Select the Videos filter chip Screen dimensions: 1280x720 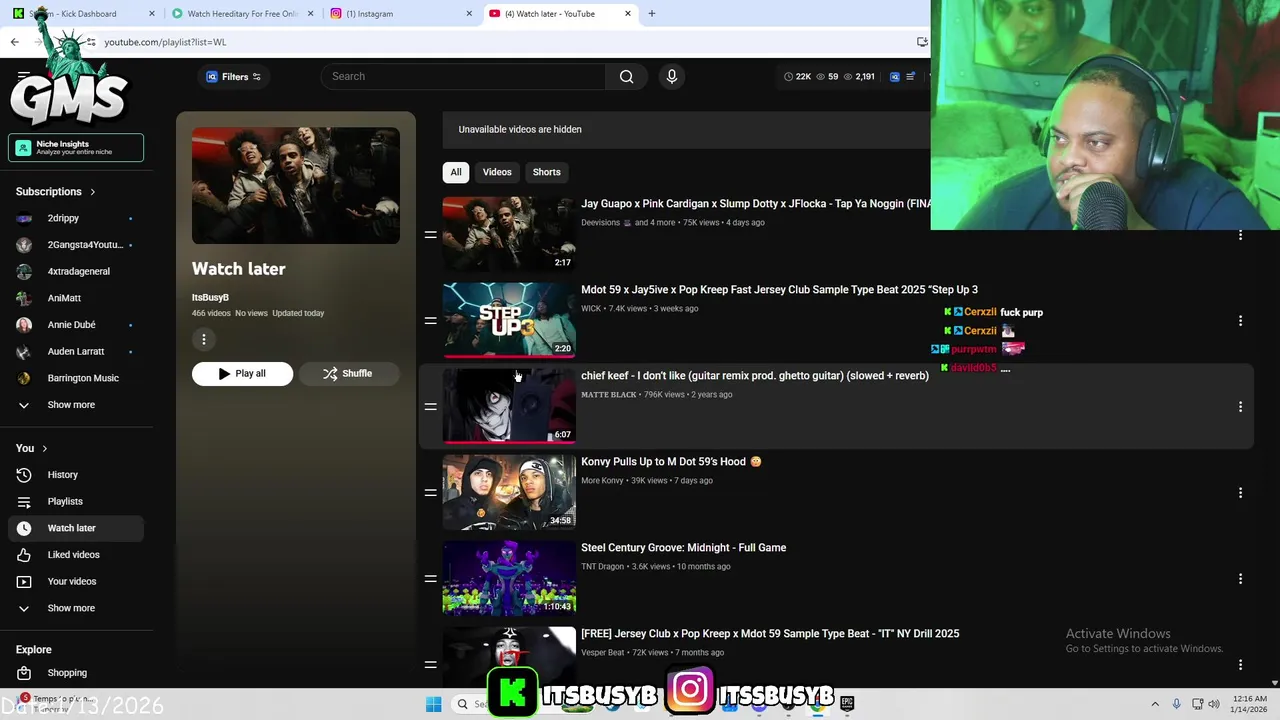pyautogui.click(x=497, y=172)
